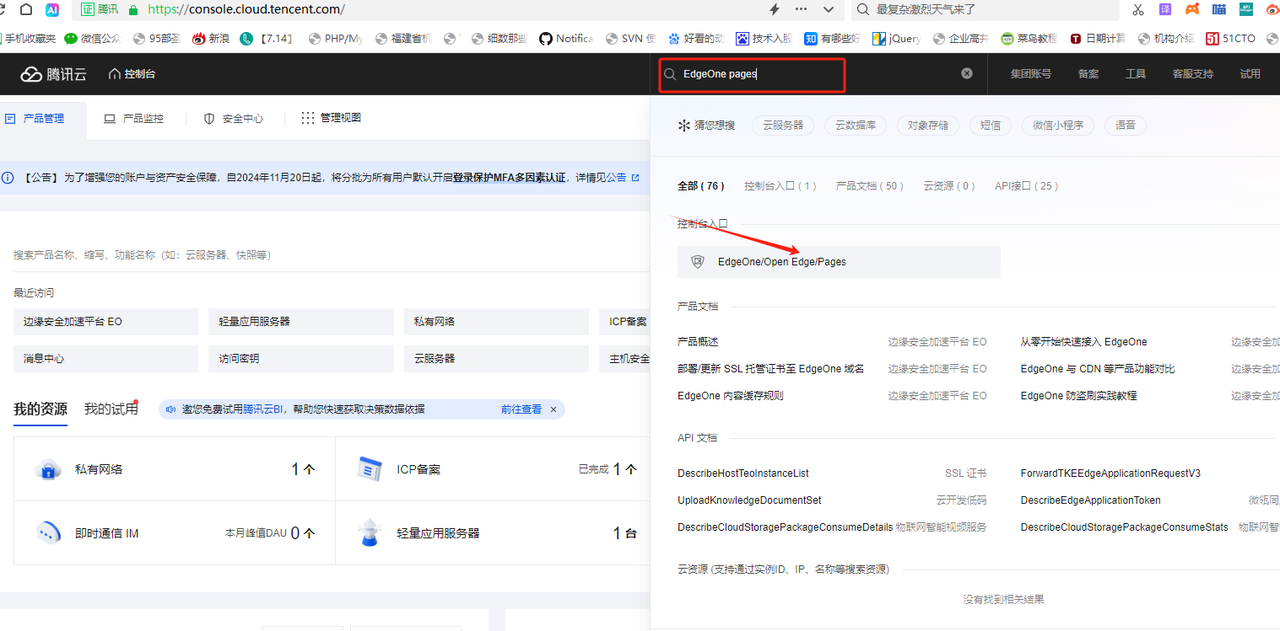Select the 云数据库 suggestion tag

point(855,125)
